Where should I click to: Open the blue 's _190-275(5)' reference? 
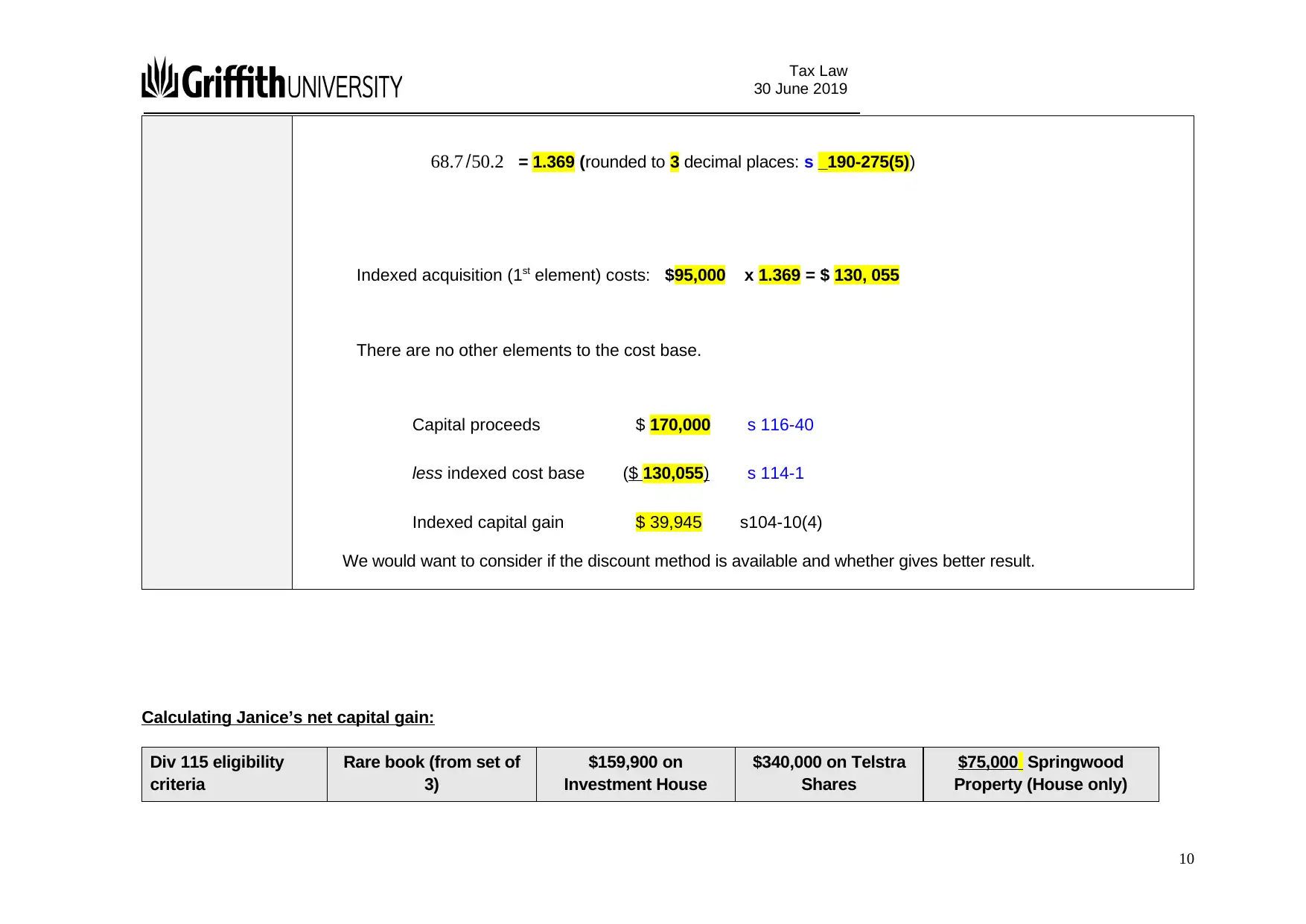click(857, 162)
